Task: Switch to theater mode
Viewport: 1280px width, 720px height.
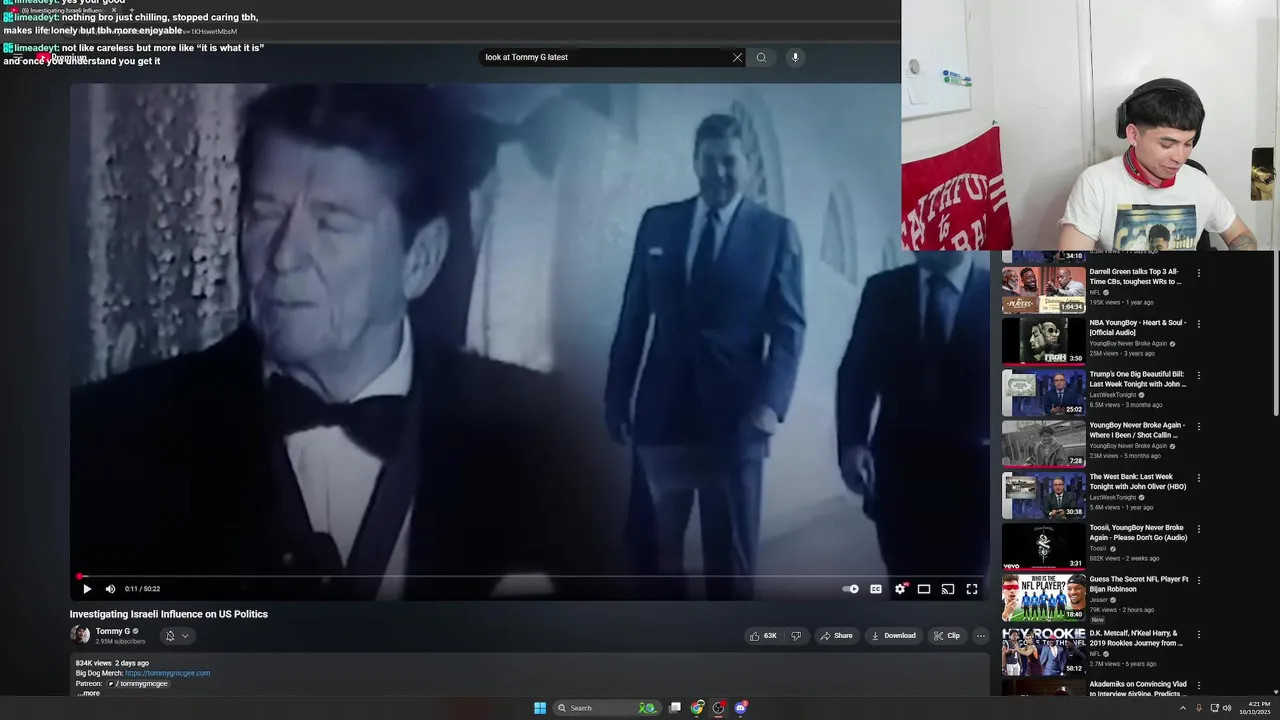Action: click(924, 589)
